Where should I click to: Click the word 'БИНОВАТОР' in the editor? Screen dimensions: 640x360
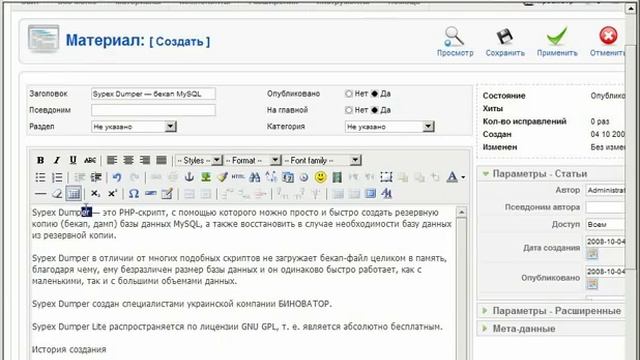point(305,304)
